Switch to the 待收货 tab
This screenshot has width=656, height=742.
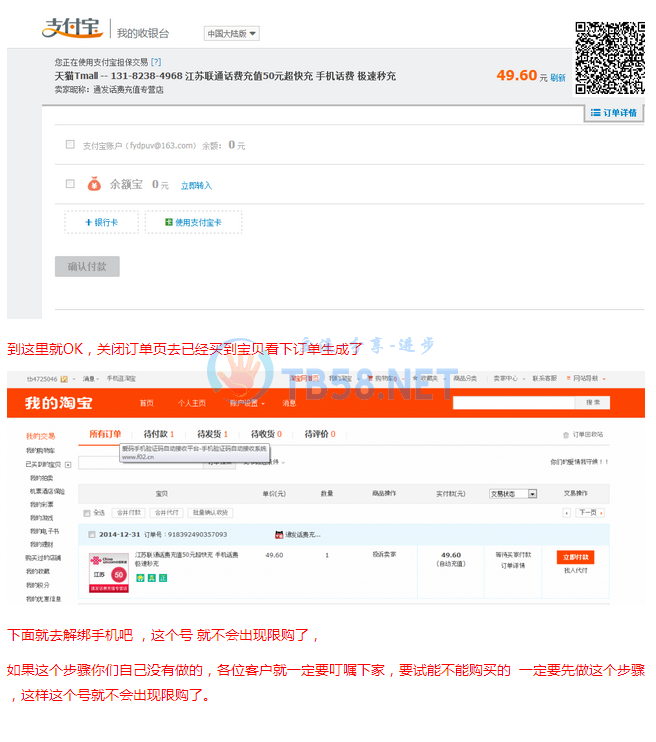pyautogui.click(x=266, y=434)
